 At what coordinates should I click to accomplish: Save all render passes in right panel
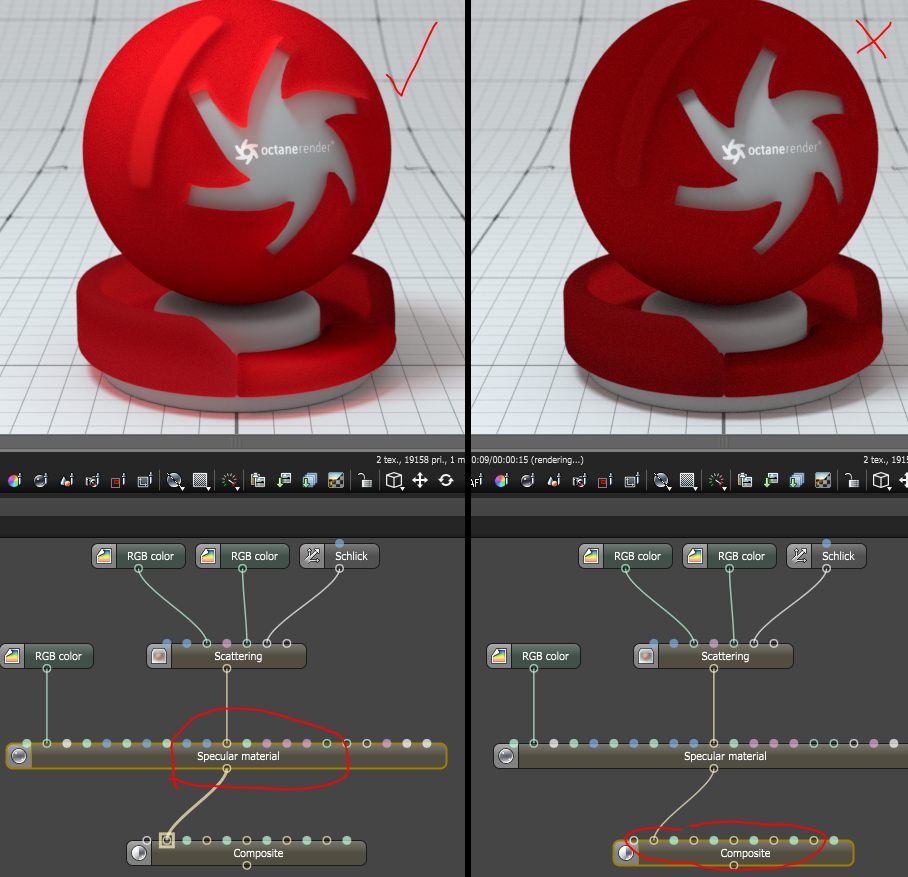point(797,480)
